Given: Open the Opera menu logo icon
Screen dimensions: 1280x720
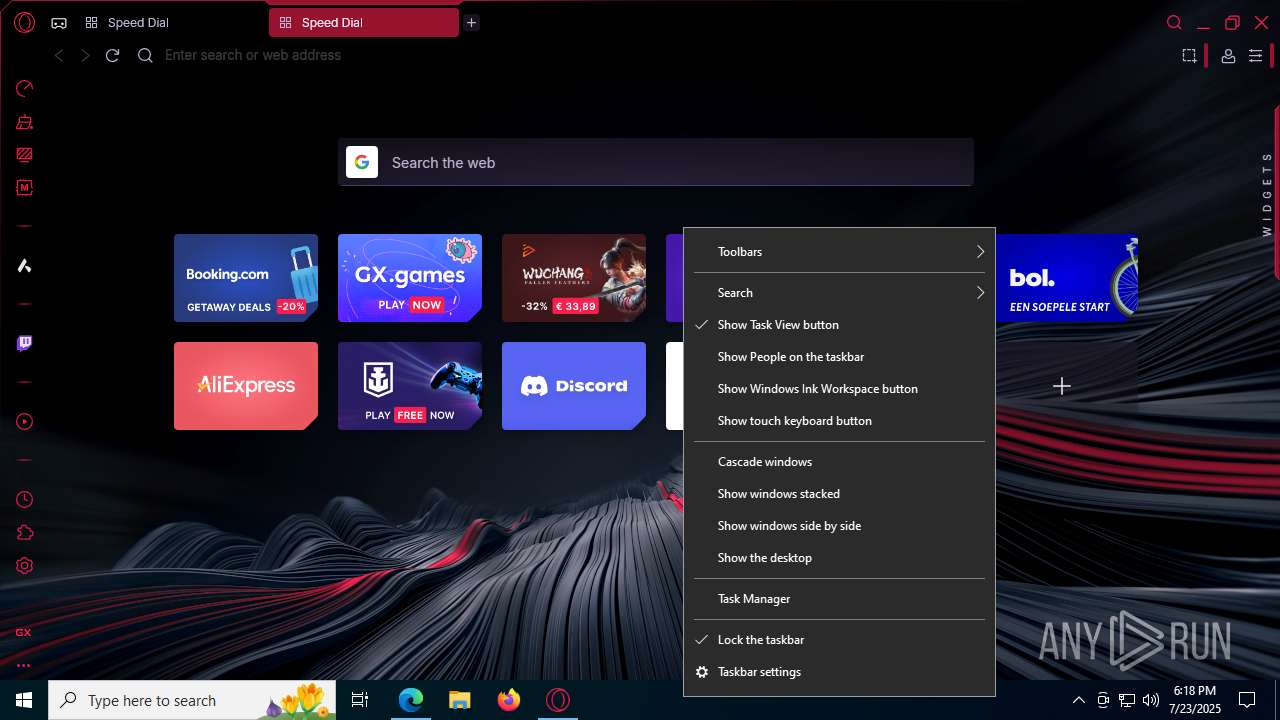Looking at the screenshot, I should [24, 22].
